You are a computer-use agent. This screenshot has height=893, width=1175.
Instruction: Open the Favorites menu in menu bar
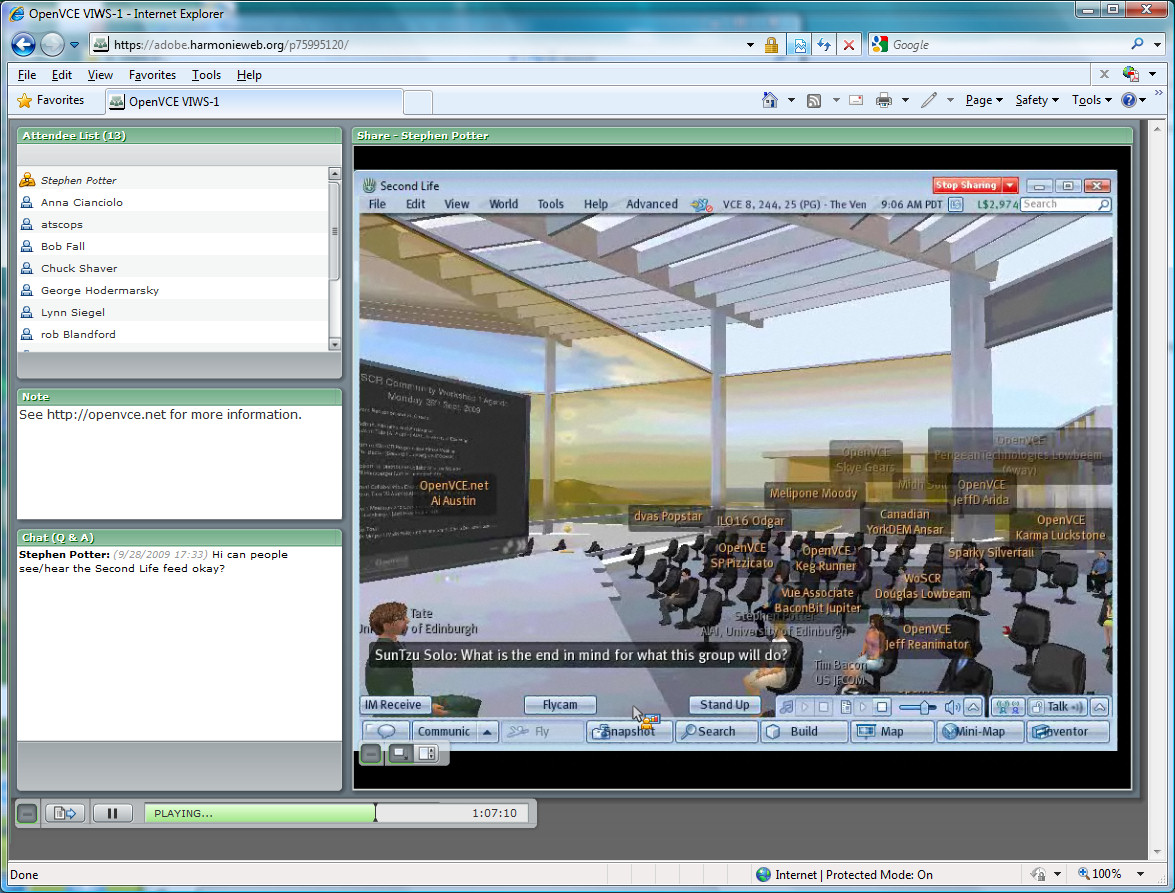point(152,74)
